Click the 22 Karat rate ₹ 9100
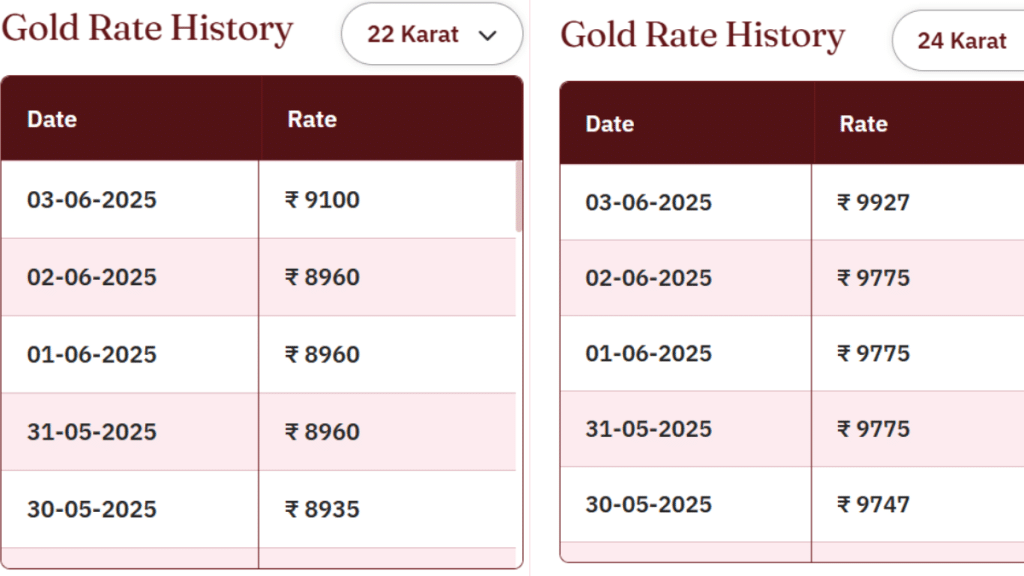This screenshot has width=1024, height=576. pyautogui.click(x=322, y=200)
